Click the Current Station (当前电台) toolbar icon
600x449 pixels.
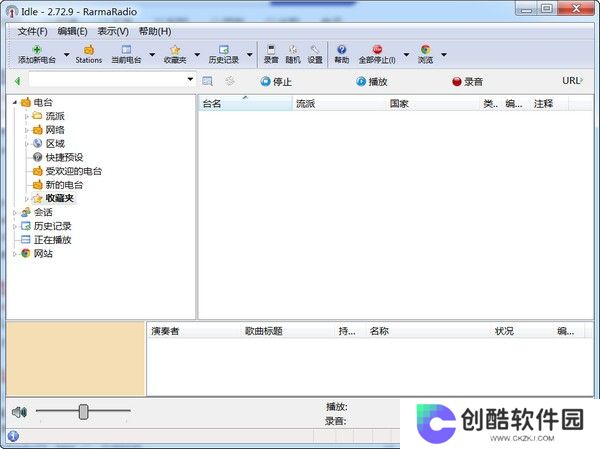pos(126,49)
